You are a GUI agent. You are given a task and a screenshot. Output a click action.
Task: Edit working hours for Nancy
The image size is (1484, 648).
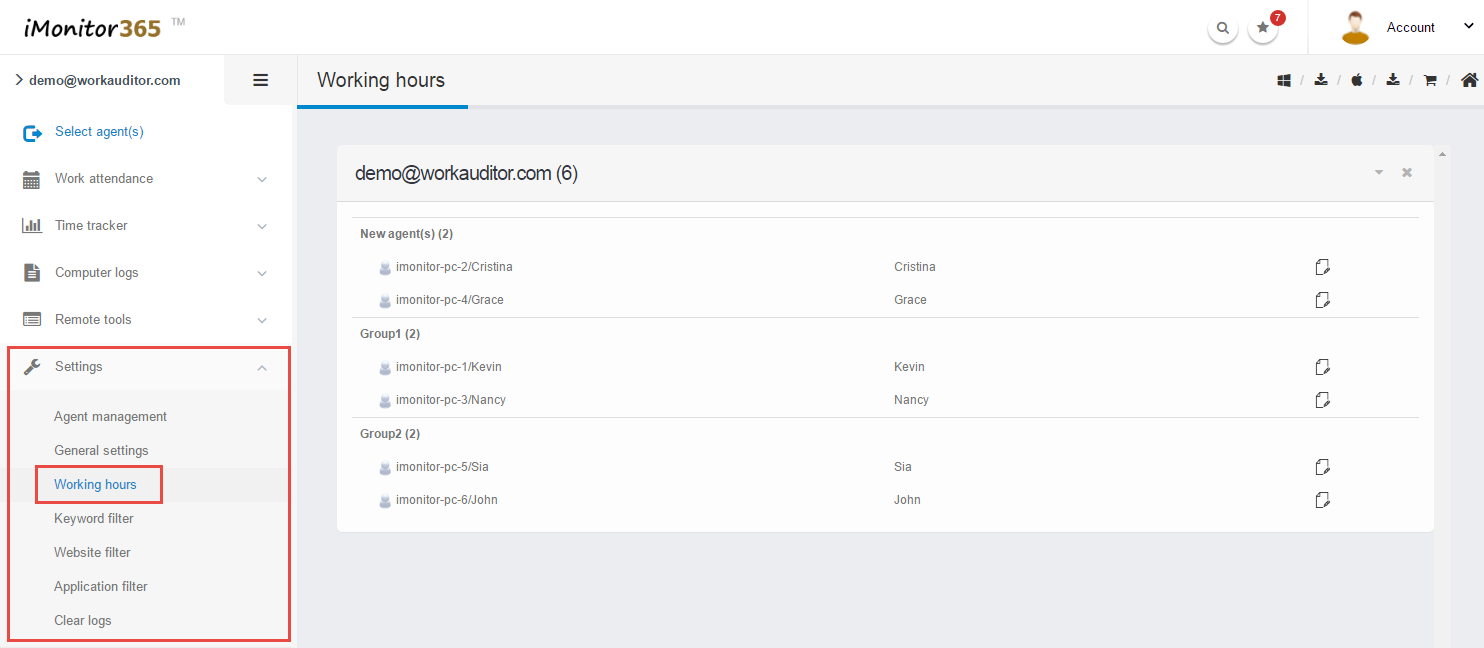[1322, 400]
